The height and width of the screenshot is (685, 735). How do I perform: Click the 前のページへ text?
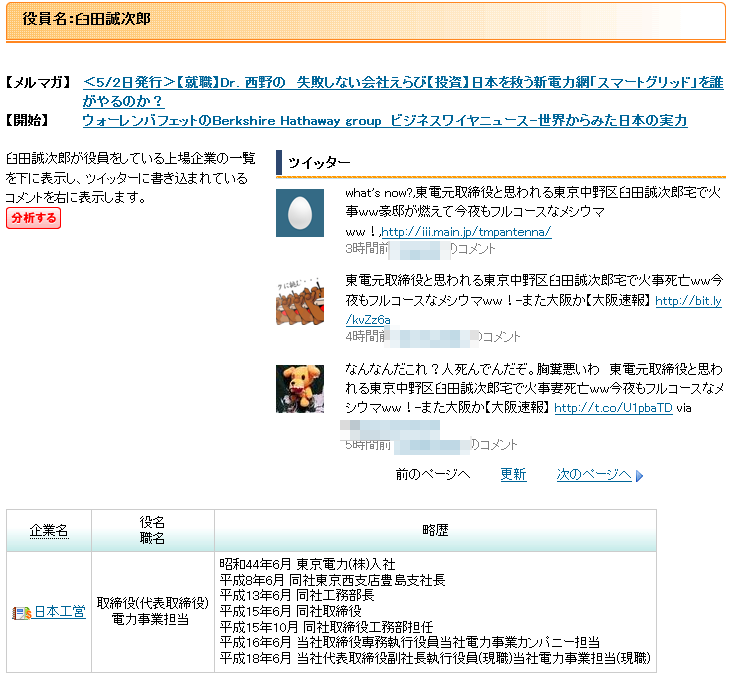(x=433, y=474)
